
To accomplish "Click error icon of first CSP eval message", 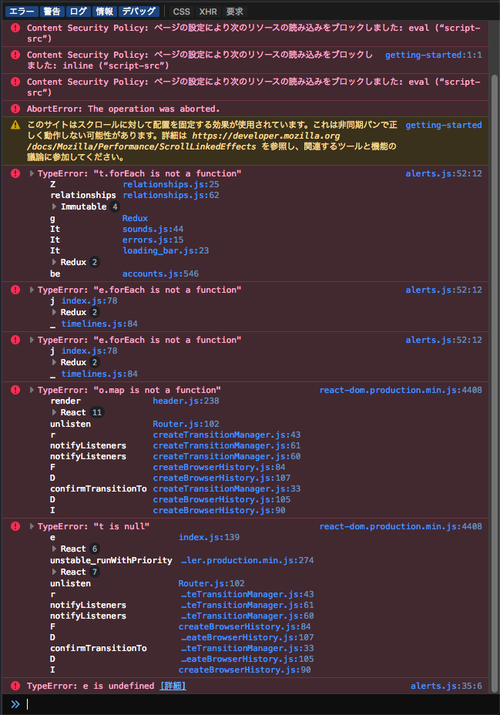I will (15, 28).
